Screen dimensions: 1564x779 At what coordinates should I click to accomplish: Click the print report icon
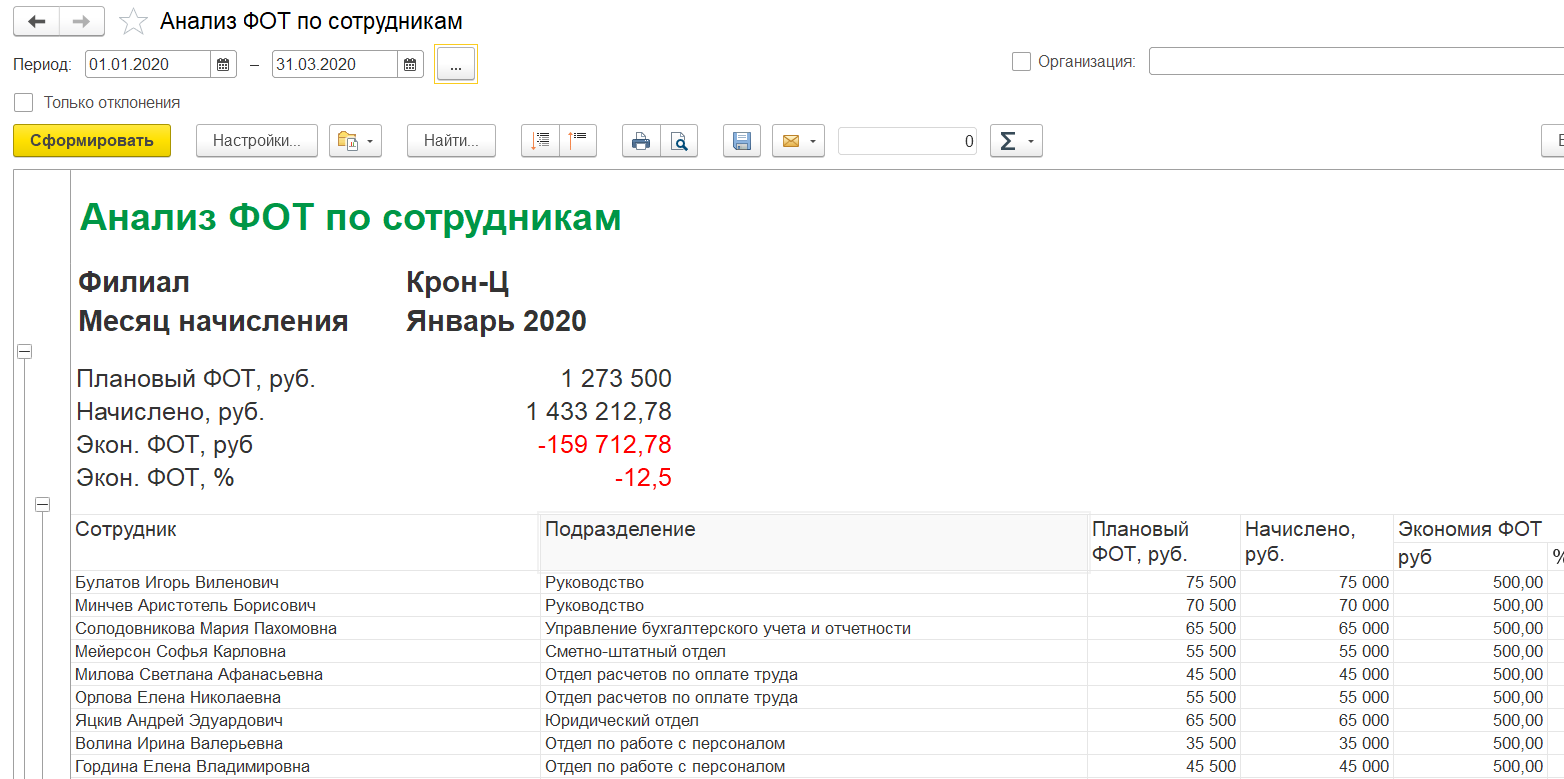click(641, 141)
